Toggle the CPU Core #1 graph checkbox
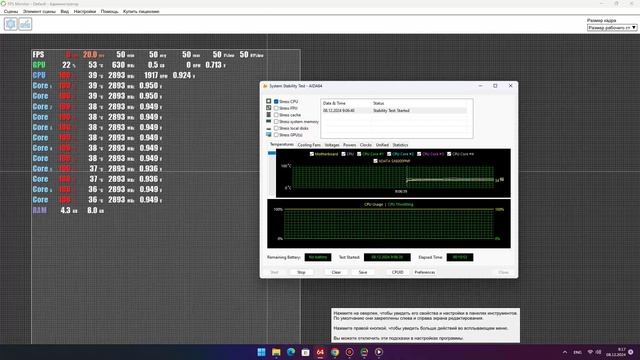The width and height of the screenshot is (640, 360). (x=359, y=154)
